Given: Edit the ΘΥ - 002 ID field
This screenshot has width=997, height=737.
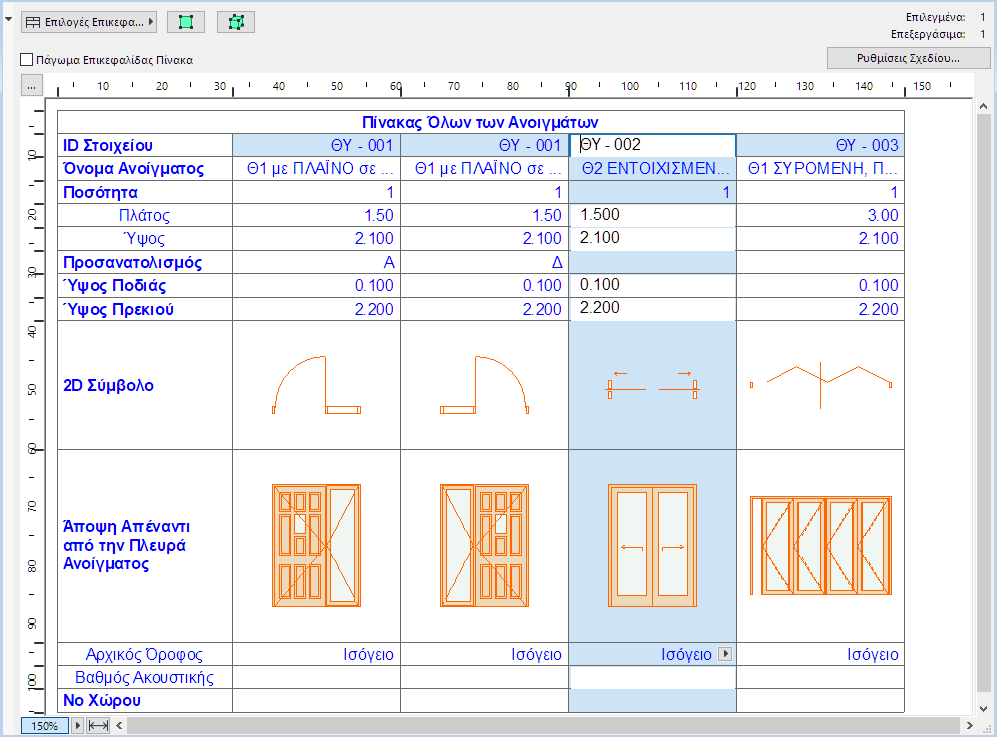Looking at the screenshot, I should 652,145.
